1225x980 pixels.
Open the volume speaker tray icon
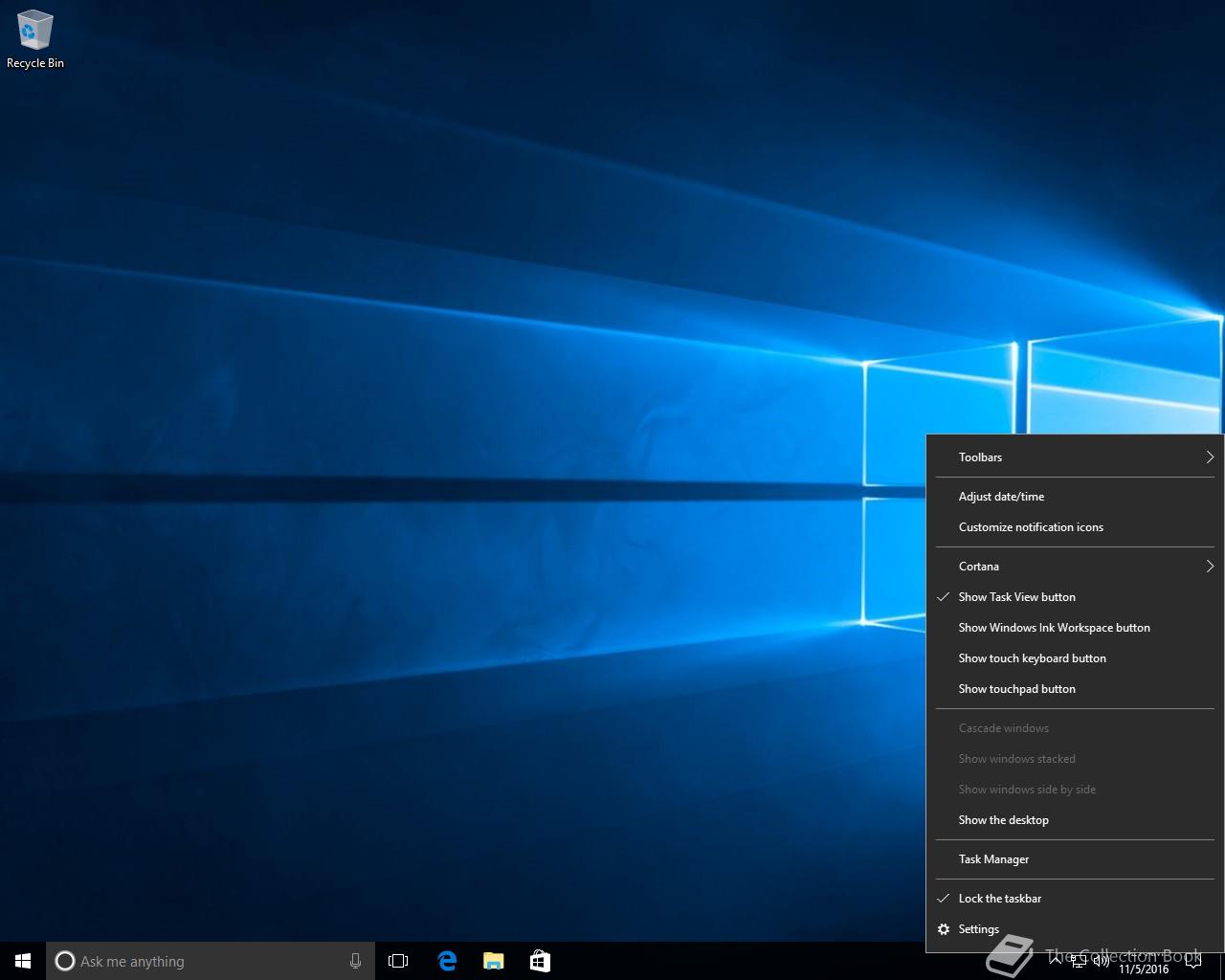pos(1101,962)
